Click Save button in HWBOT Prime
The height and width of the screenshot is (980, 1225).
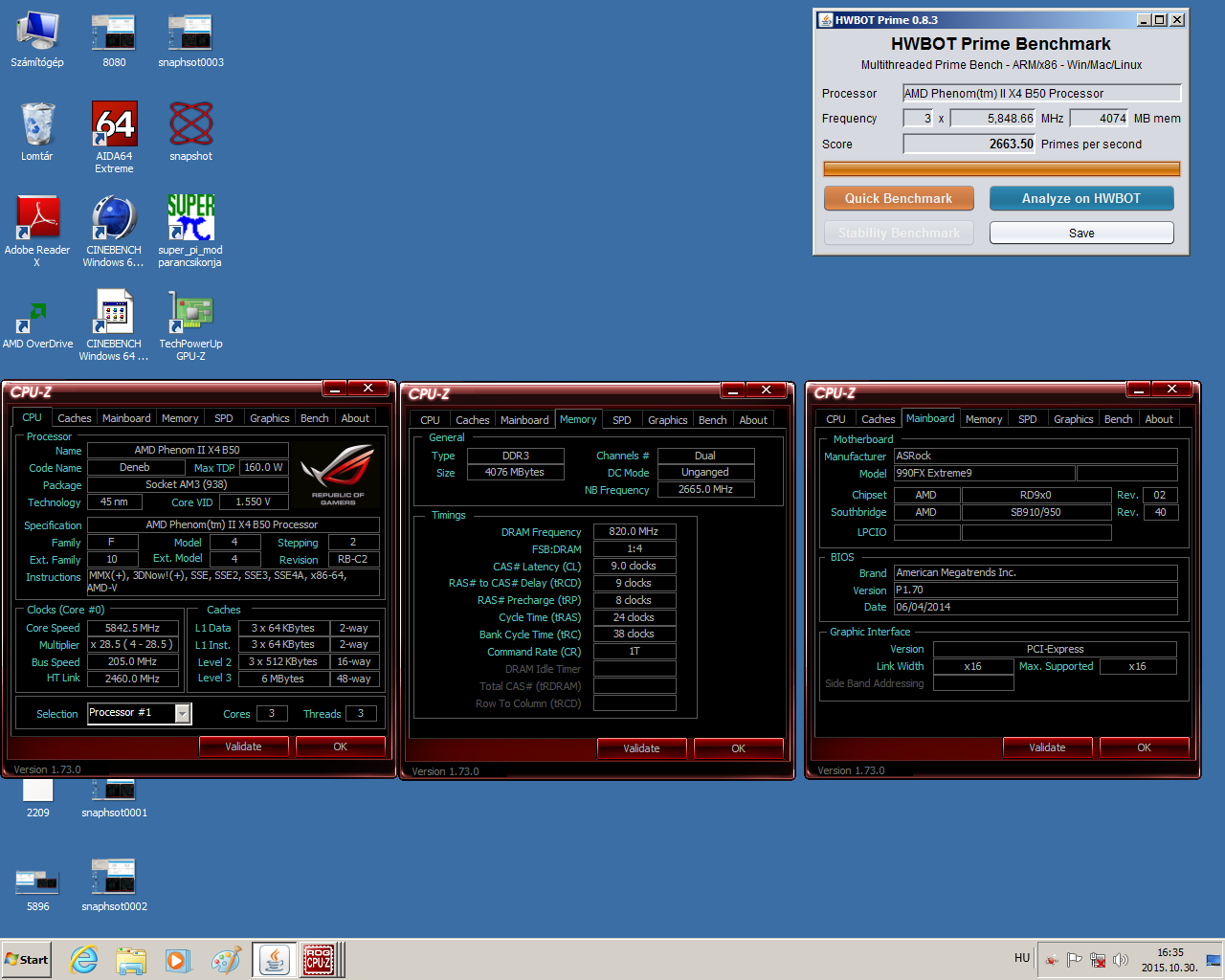point(1081,233)
